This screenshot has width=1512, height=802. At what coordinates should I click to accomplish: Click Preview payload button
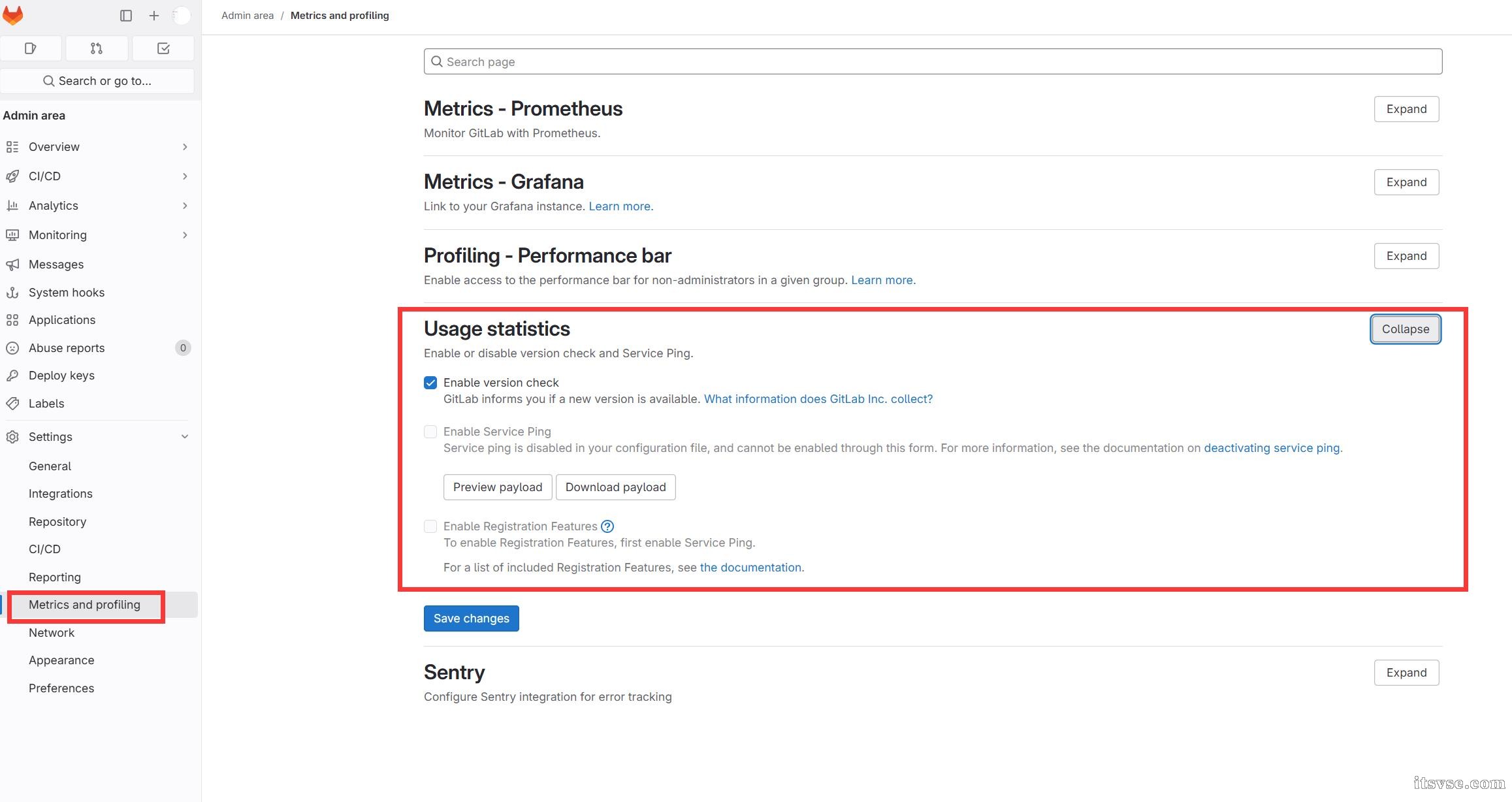coord(498,487)
